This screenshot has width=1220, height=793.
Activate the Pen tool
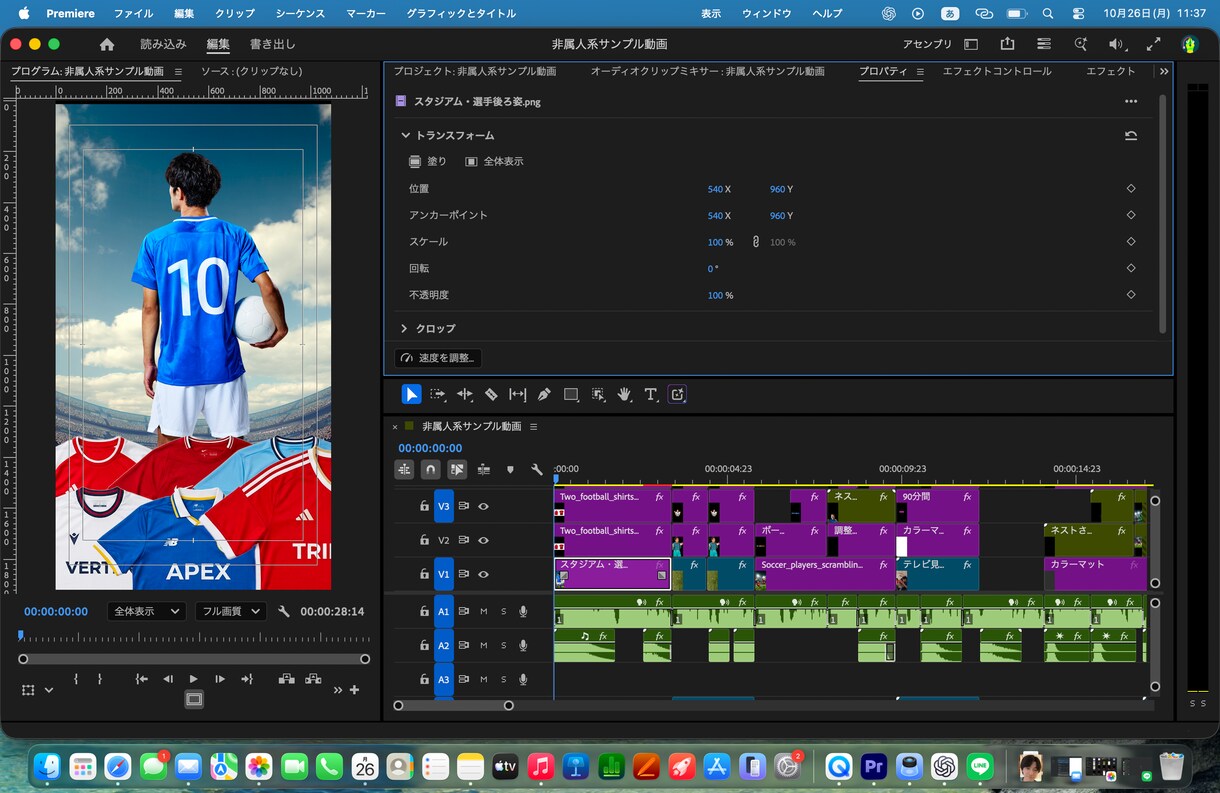tap(544, 394)
